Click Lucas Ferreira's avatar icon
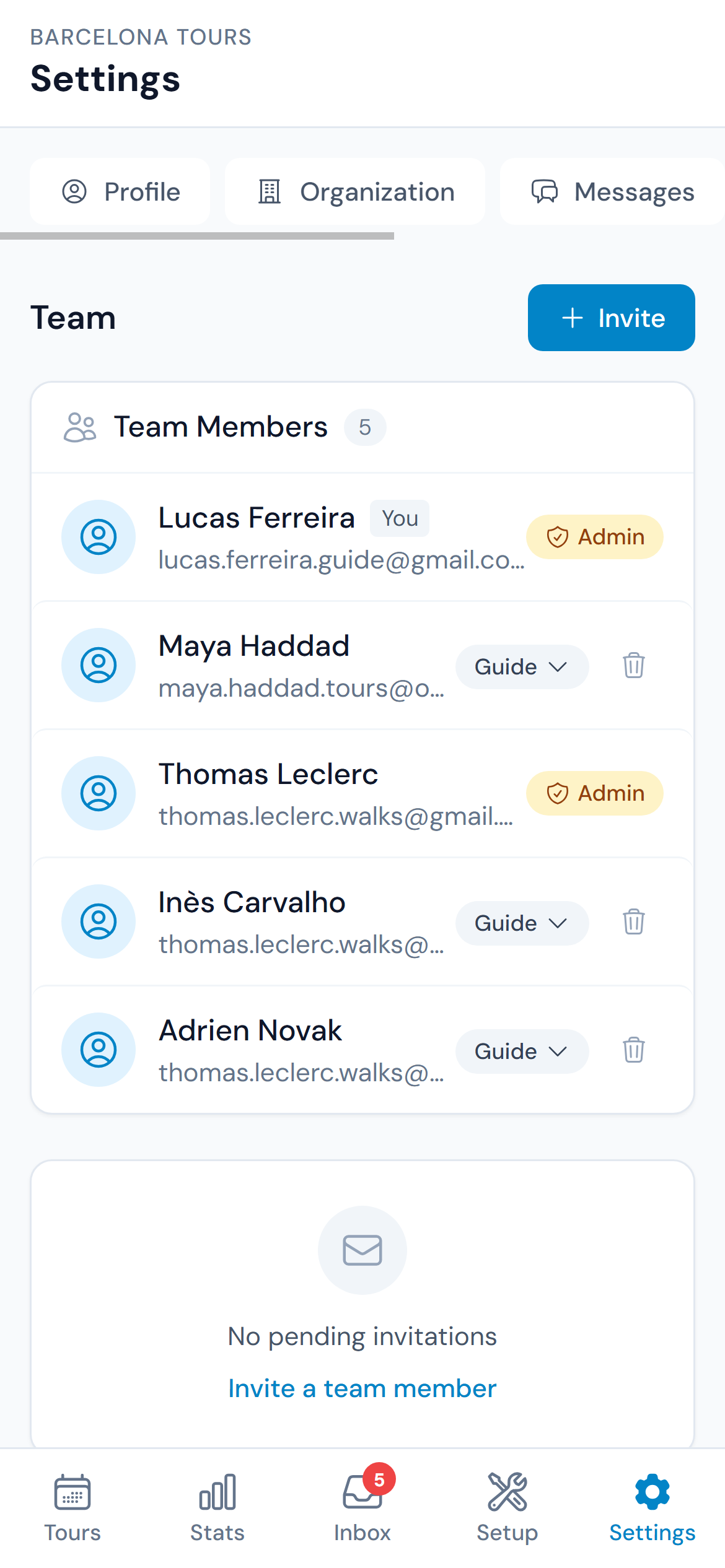The width and height of the screenshot is (725, 1568). pos(98,537)
